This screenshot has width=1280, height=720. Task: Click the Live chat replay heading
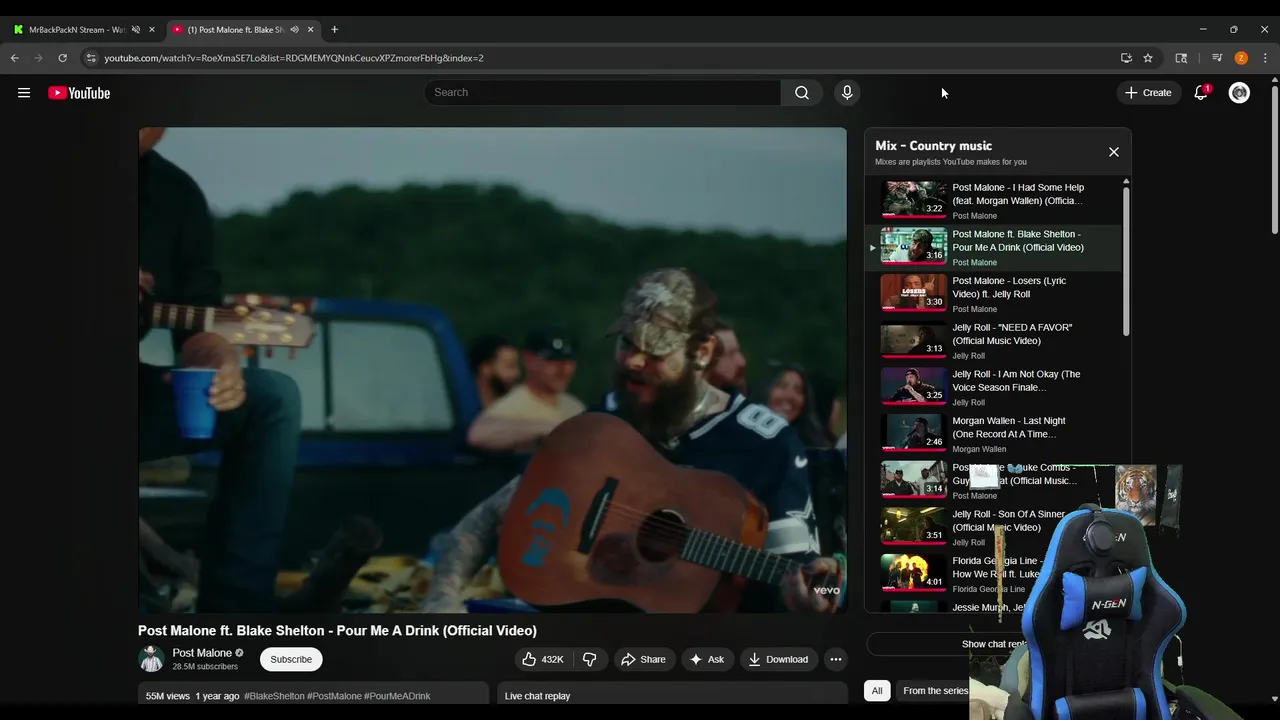(x=537, y=696)
